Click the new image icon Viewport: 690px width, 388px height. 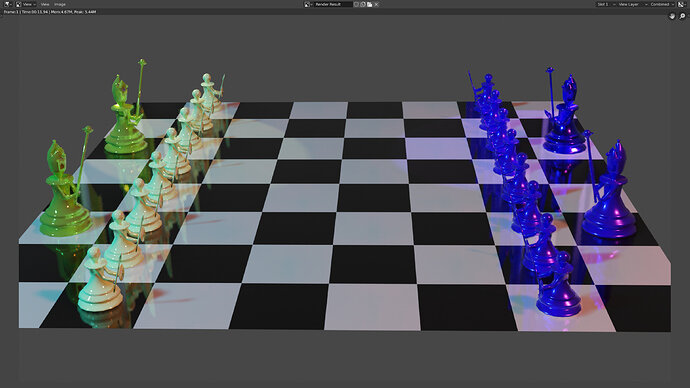point(363,4)
